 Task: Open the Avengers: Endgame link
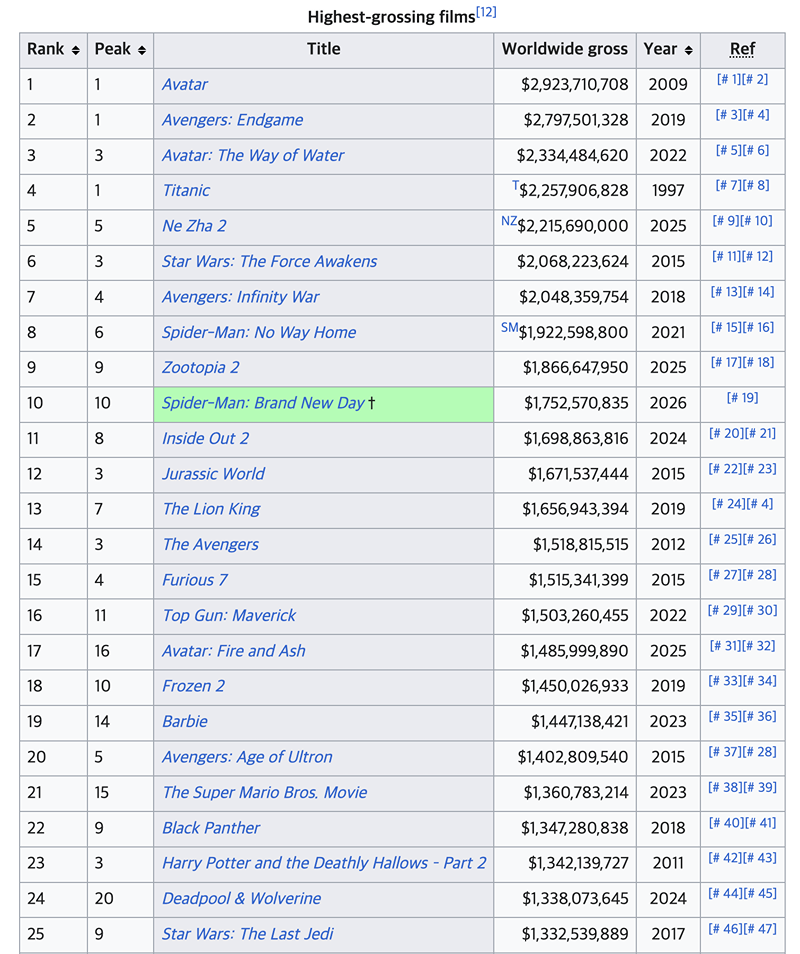pos(232,120)
